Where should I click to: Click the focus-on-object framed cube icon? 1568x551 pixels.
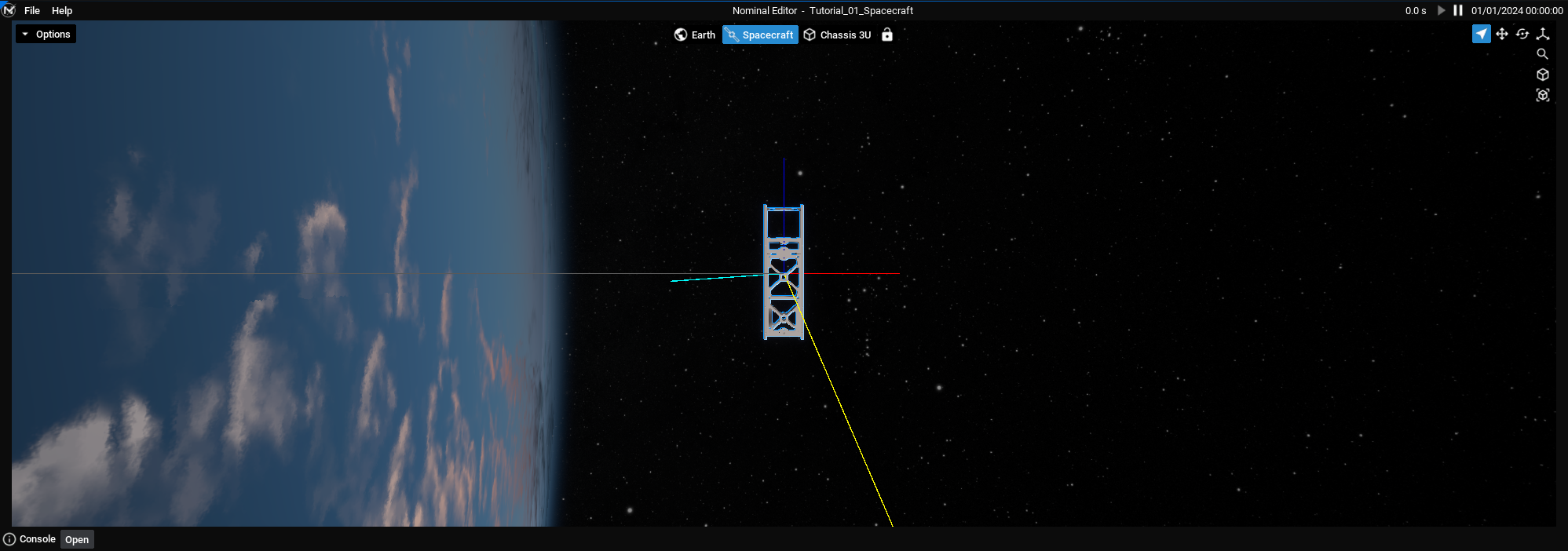point(1542,95)
